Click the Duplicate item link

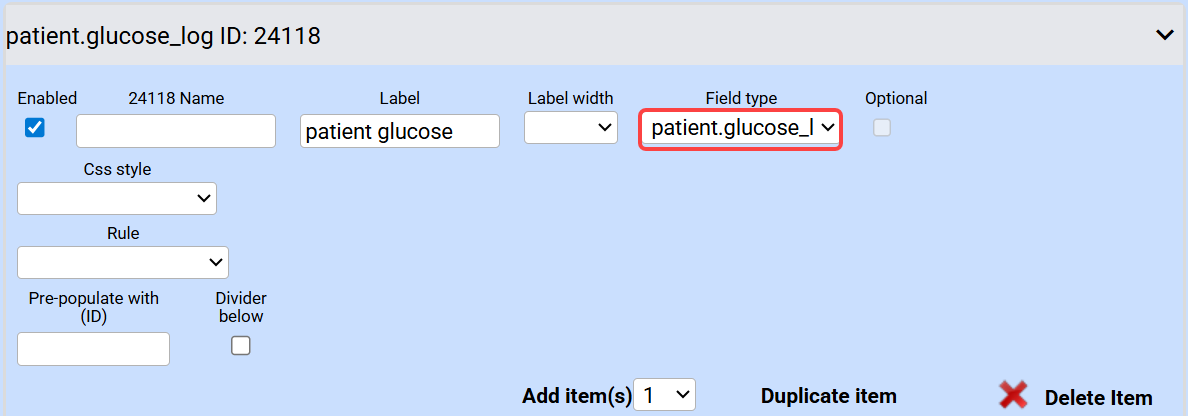pyautogui.click(x=828, y=396)
